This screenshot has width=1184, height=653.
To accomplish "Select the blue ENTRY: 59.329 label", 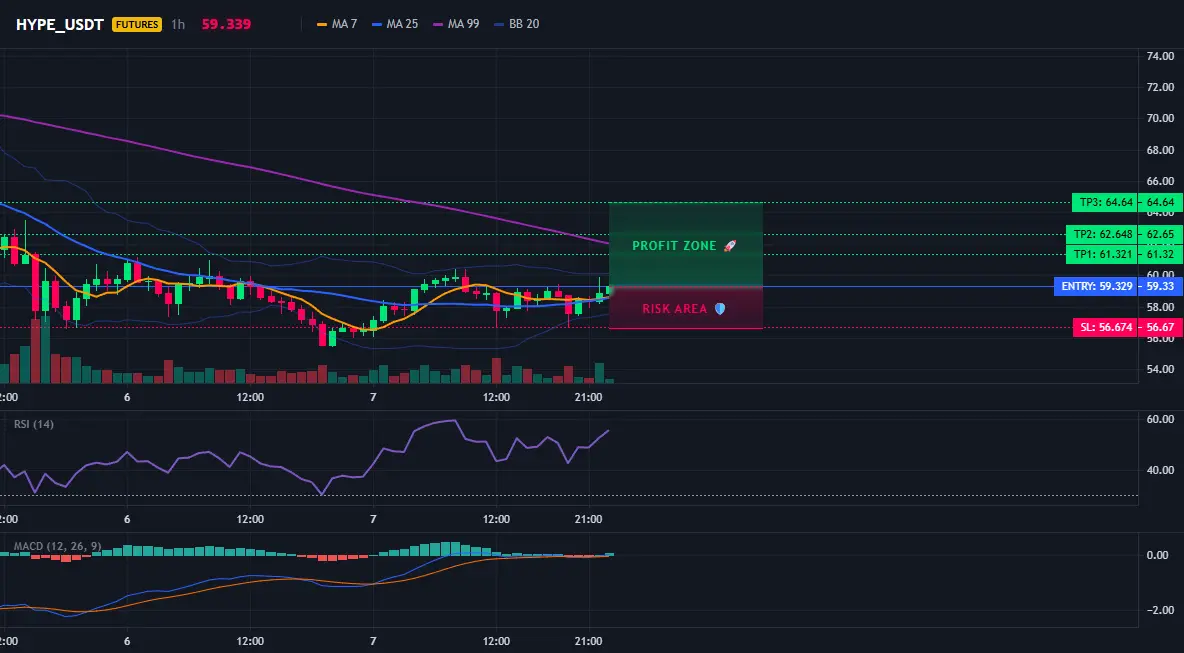I will 1096,286.
